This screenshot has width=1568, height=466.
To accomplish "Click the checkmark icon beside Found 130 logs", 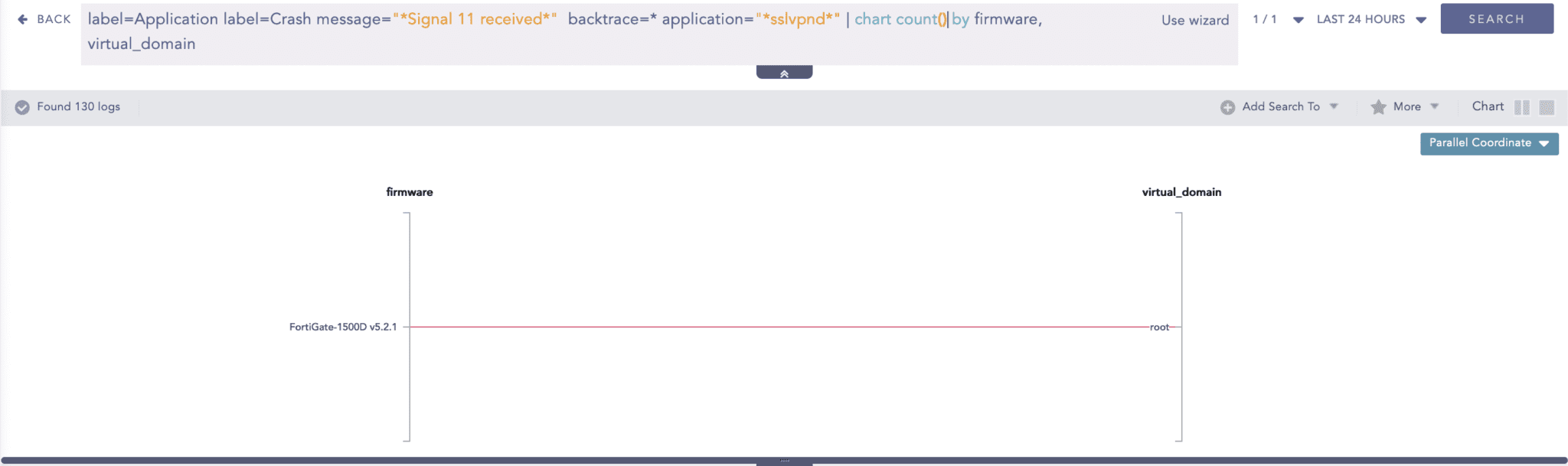I will tap(22, 107).
